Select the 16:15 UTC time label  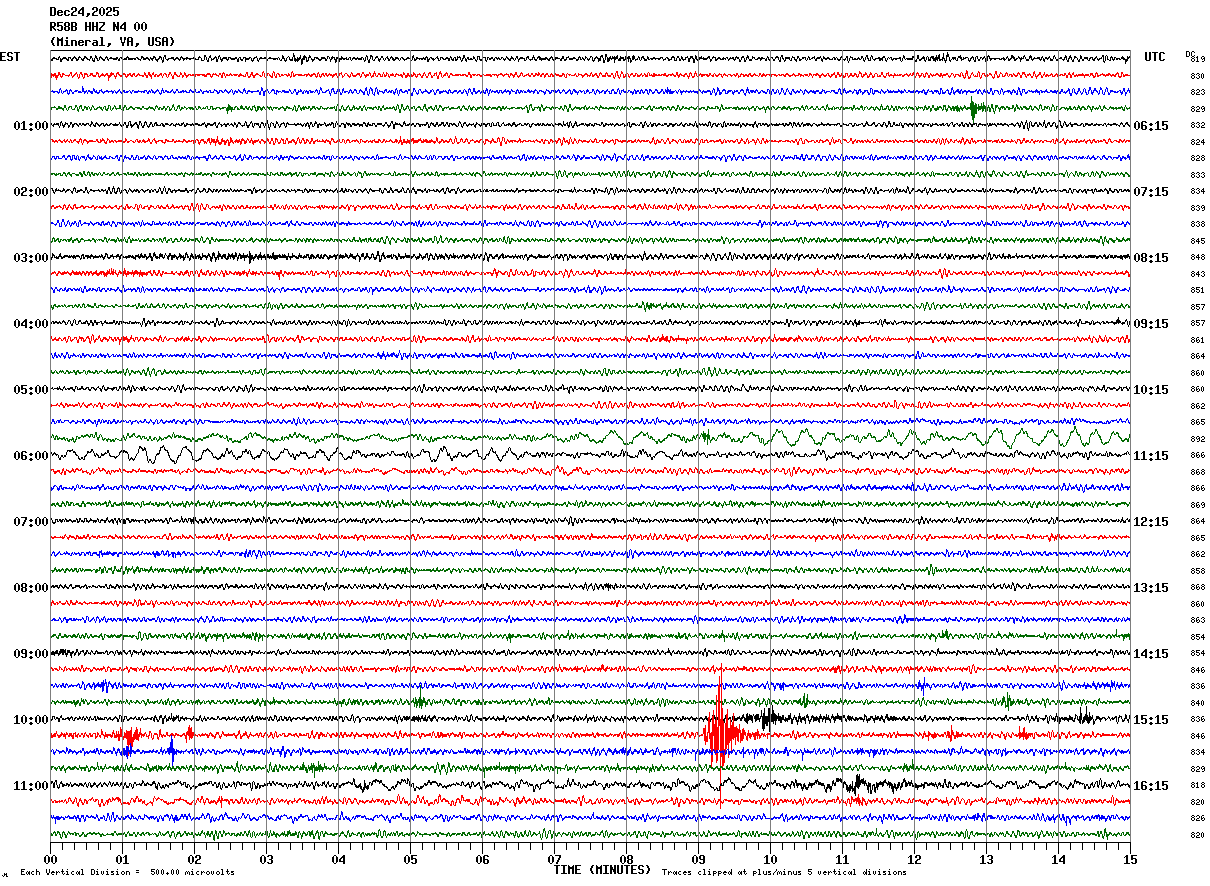tap(1150, 786)
